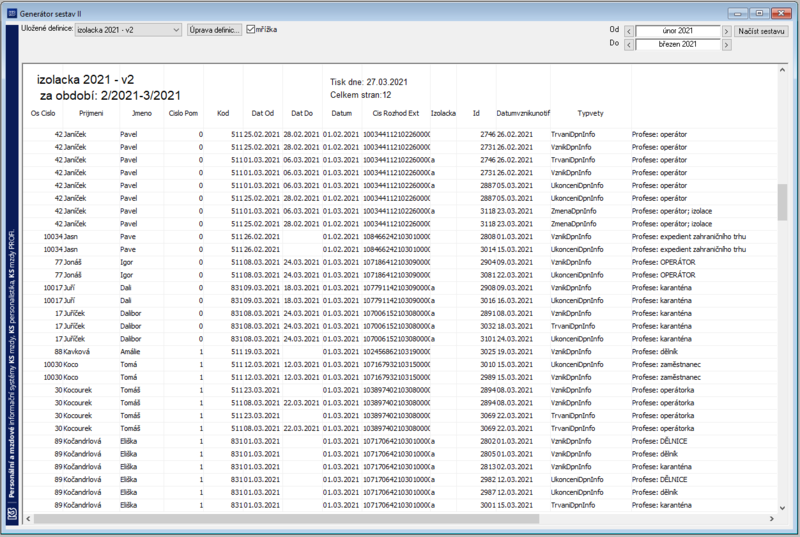Click the horizontal scrollbar left arrow
Image resolution: width=800 pixels, height=537 pixels.
click(x=29, y=519)
